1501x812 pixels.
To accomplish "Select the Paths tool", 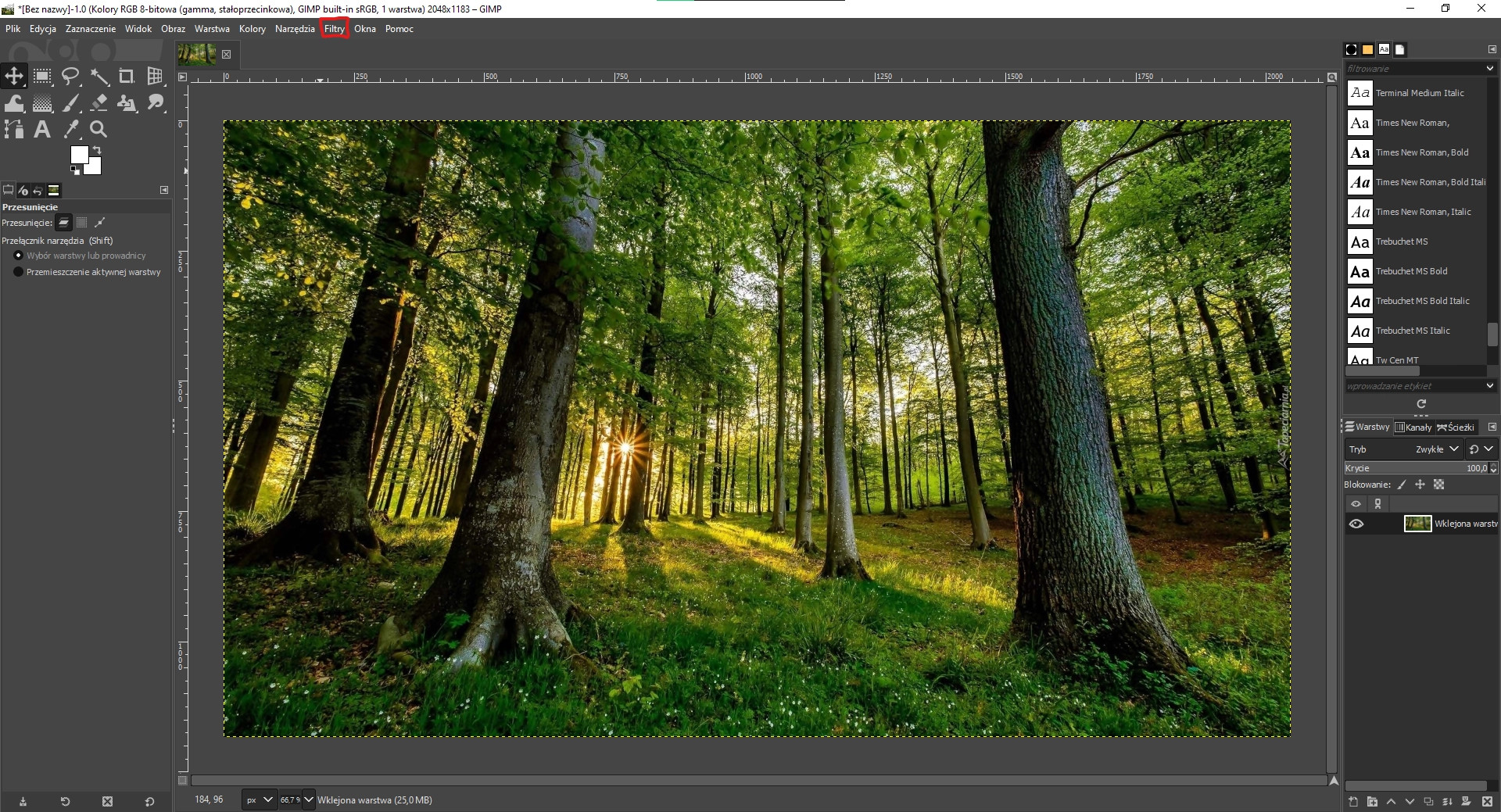I will pos(14,129).
